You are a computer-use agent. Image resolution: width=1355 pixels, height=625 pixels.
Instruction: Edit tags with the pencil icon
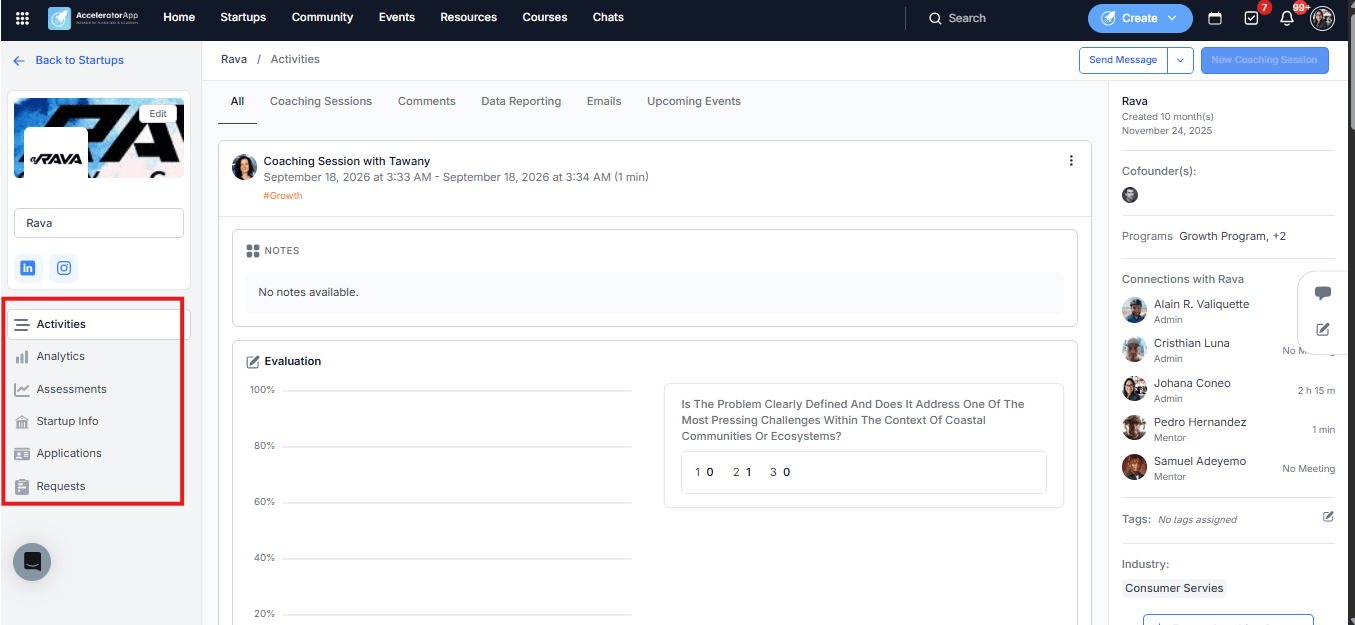[1328, 516]
